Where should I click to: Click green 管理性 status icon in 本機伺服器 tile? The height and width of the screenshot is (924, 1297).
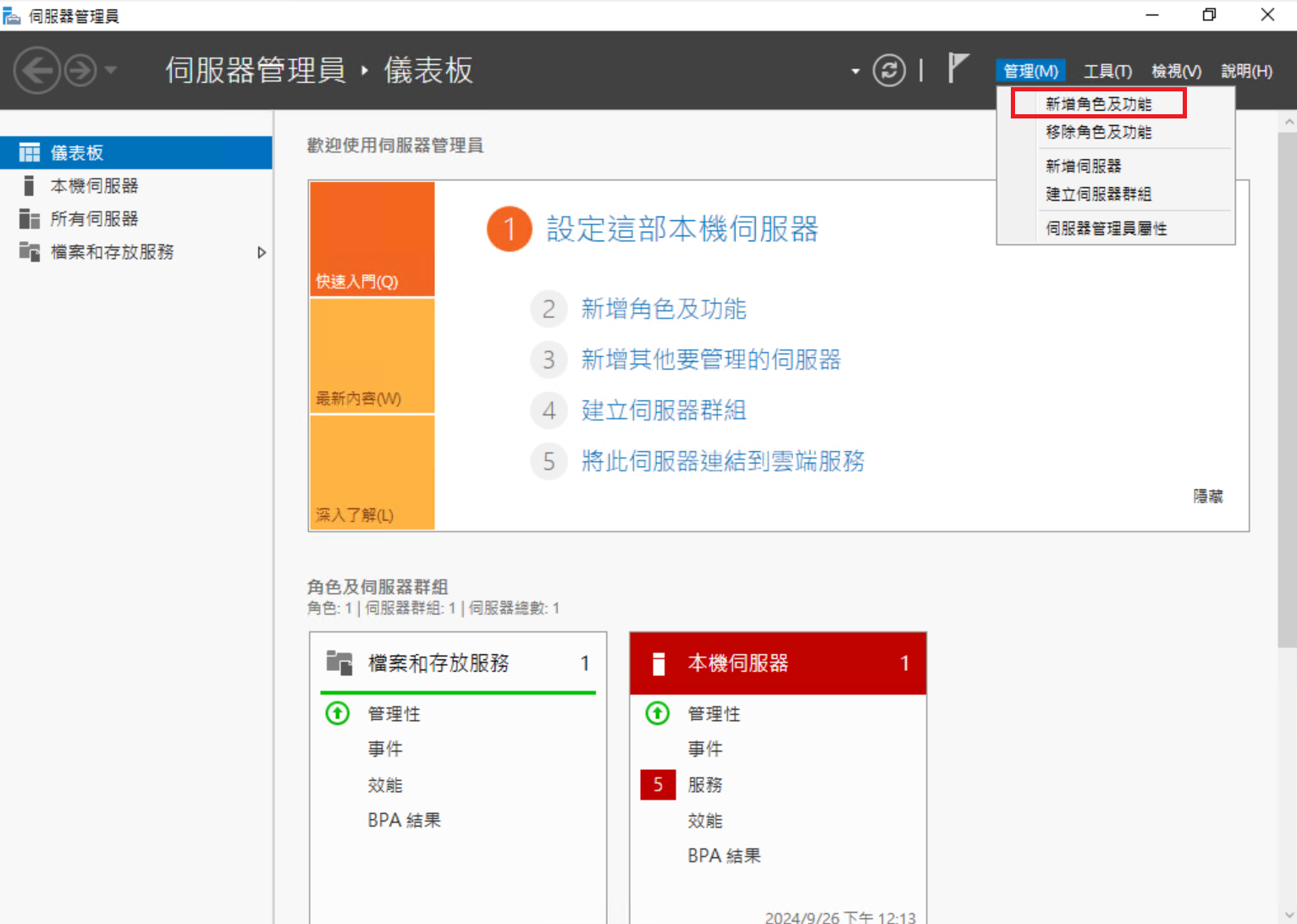click(658, 713)
